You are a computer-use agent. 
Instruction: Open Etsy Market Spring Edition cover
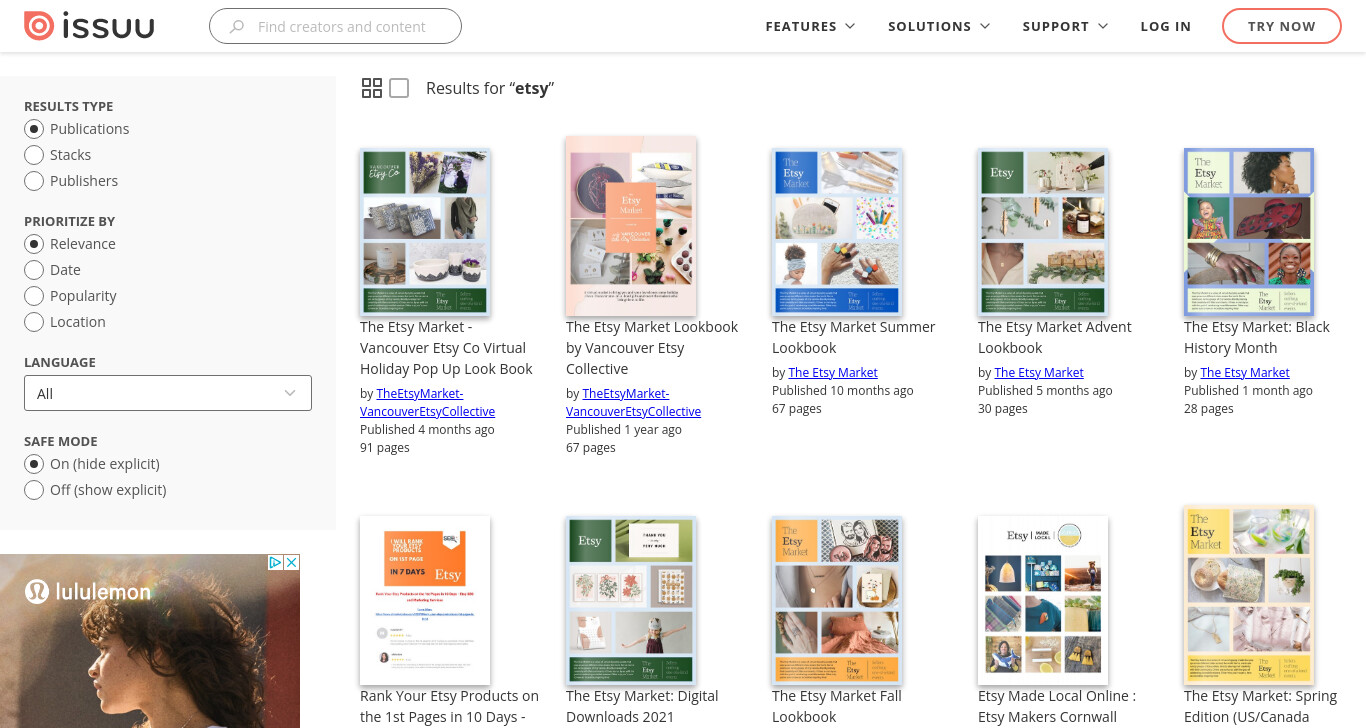(1249, 596)
